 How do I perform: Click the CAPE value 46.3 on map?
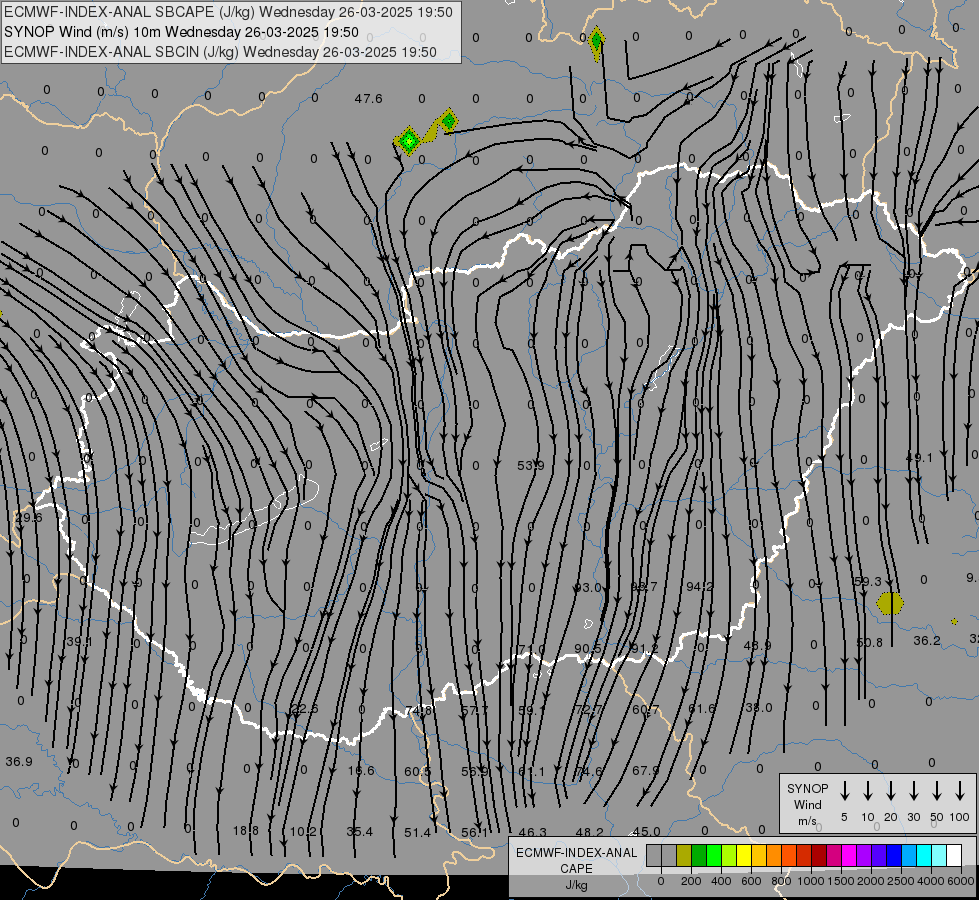pyautogui.click(x=533, y=832)
